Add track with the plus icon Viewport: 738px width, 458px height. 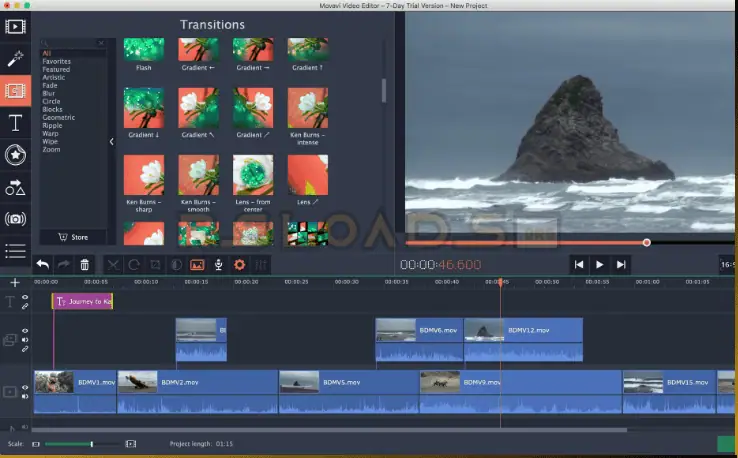click(x=15, y=282)
